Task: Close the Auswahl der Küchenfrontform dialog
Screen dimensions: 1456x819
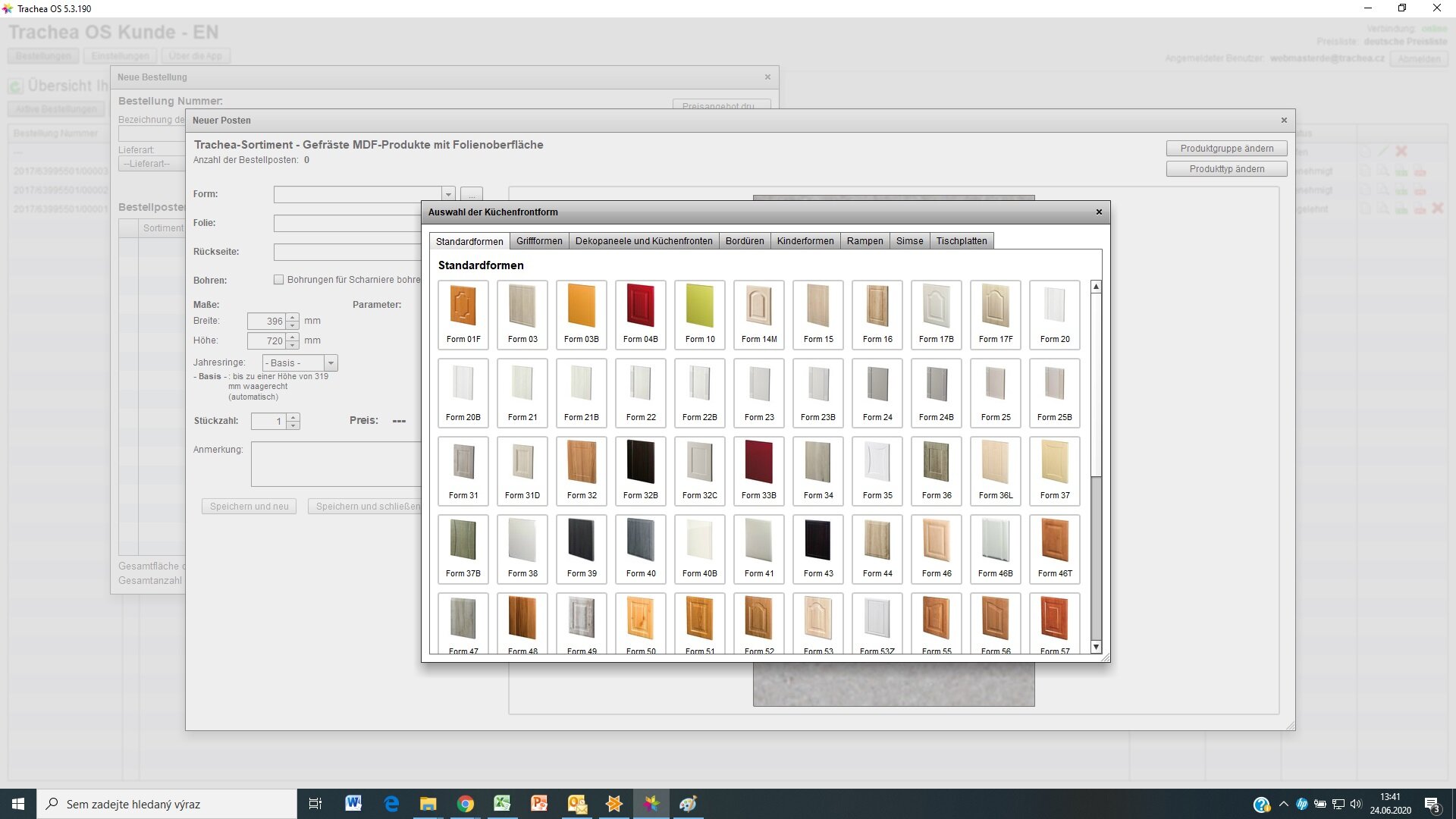Action: [1099, 212]
